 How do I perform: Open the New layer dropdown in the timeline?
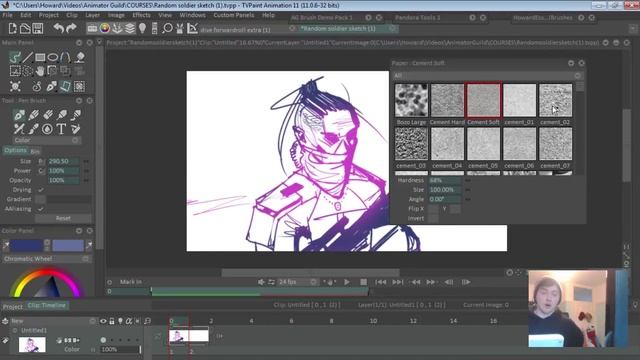53,321
